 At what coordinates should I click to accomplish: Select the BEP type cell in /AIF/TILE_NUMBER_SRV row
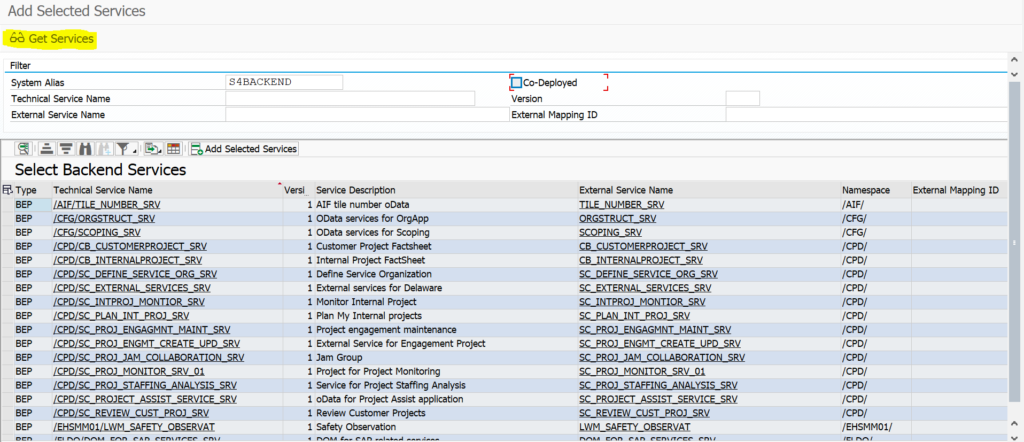[33, 204]
